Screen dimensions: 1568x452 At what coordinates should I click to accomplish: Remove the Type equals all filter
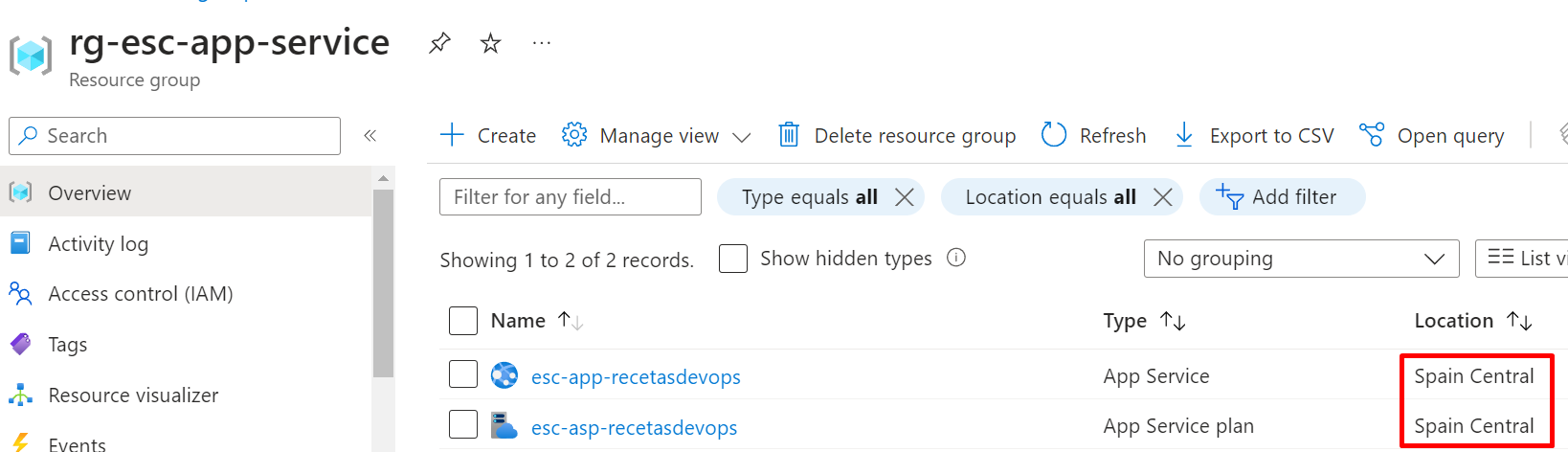click(x=904, y=197)
